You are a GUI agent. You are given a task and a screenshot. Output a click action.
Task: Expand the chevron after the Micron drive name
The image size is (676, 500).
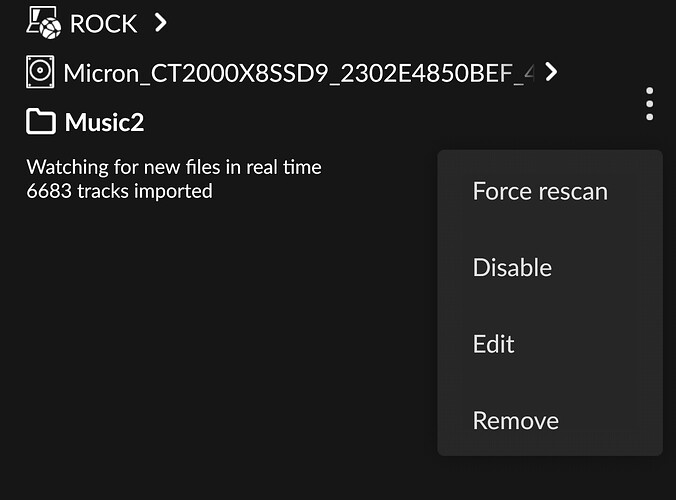551,72
